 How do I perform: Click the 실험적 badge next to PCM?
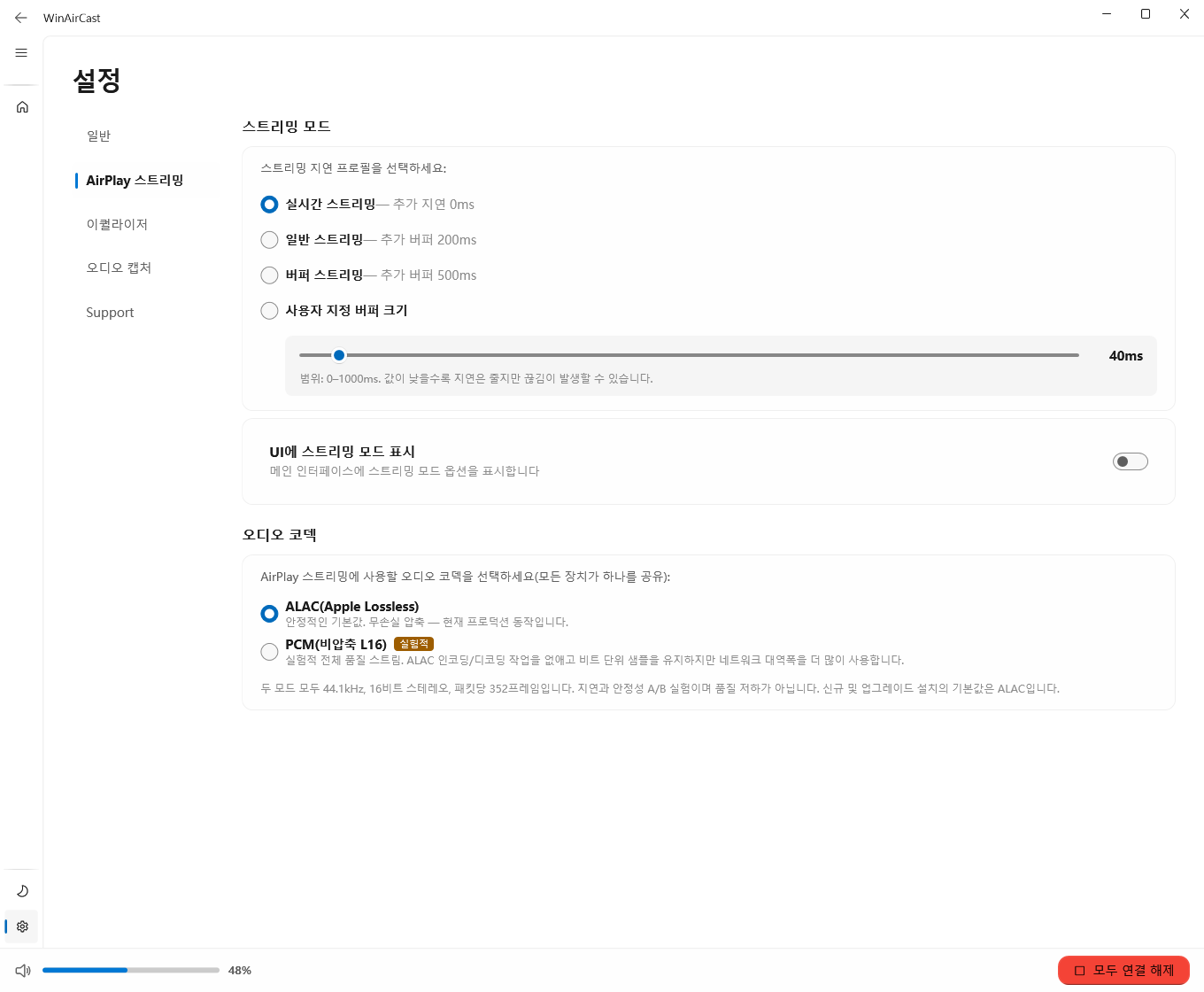[413, 644]
